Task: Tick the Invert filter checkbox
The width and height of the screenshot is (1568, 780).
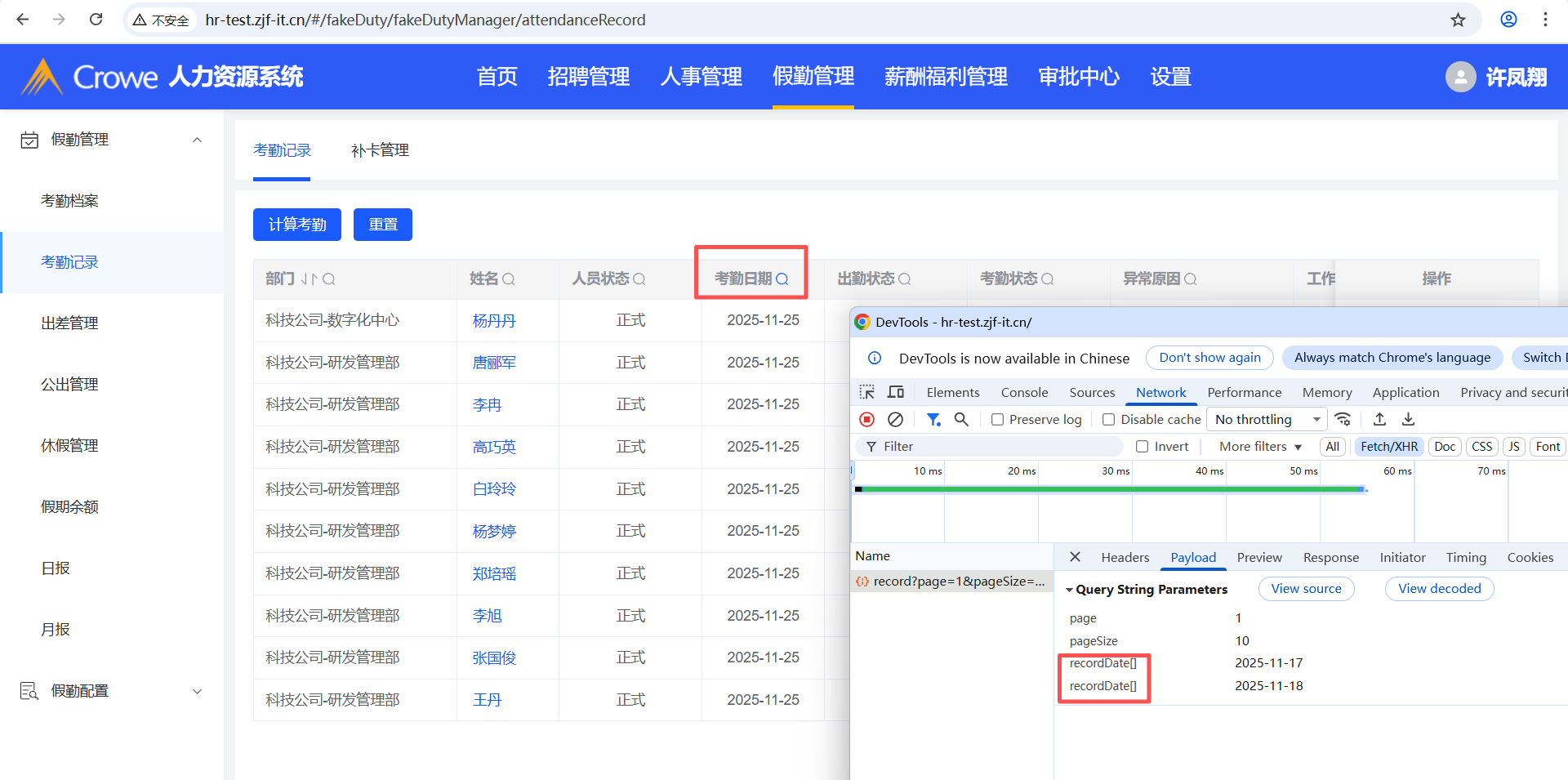Action: pyautogui.click(x=1142, y=447)
